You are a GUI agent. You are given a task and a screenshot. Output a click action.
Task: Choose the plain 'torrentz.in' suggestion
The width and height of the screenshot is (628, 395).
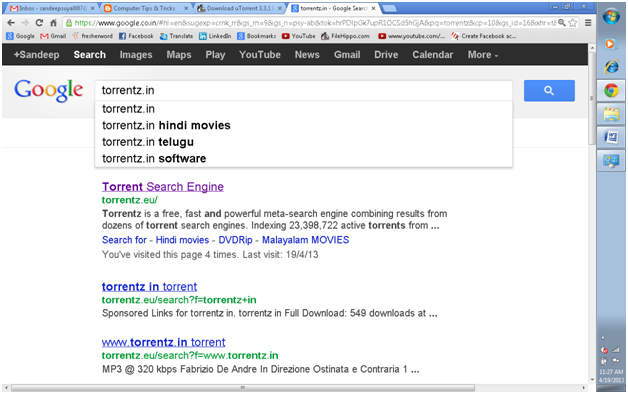click(x=304, y=109)
